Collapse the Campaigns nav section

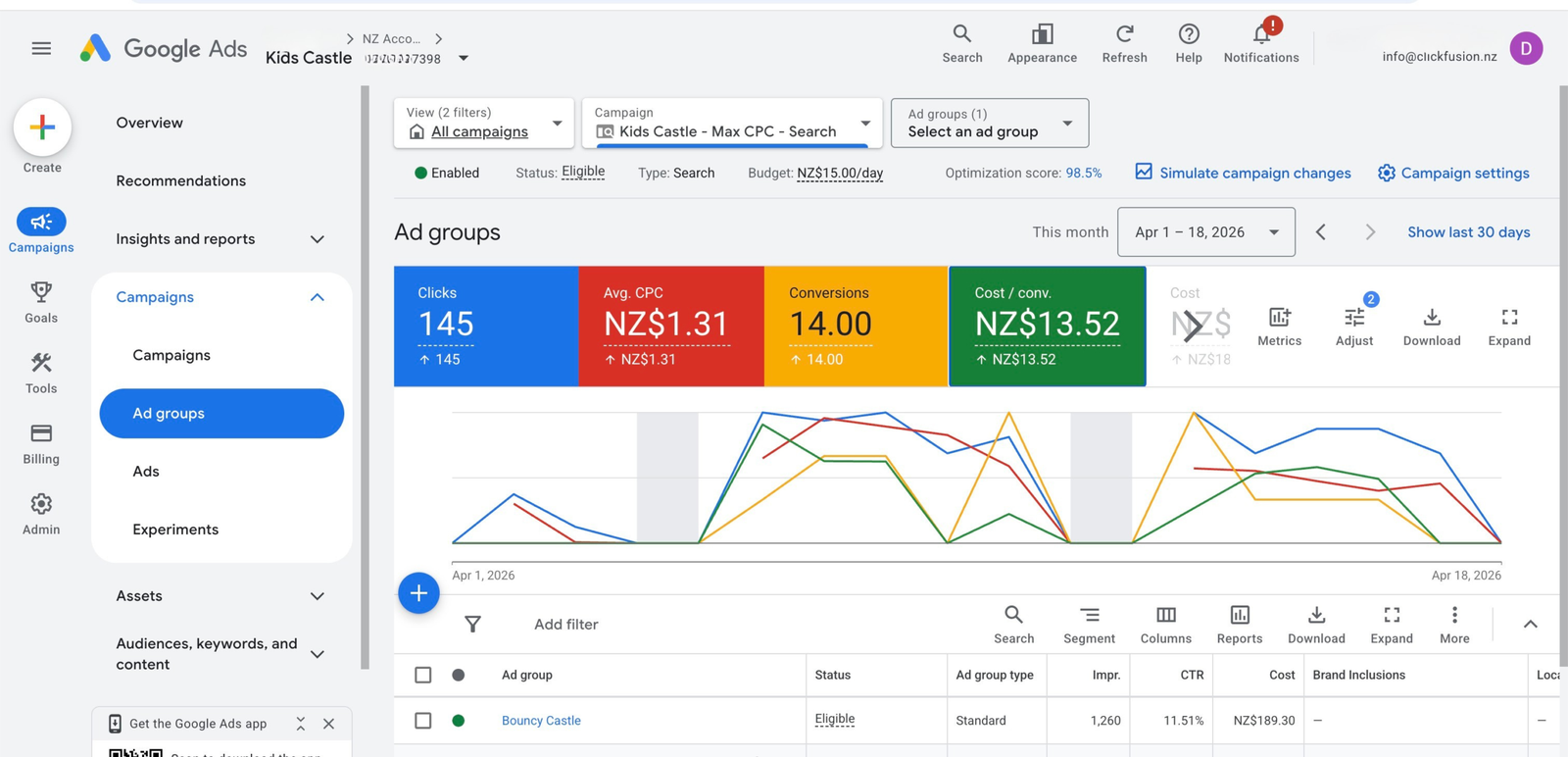click(317, 297)
